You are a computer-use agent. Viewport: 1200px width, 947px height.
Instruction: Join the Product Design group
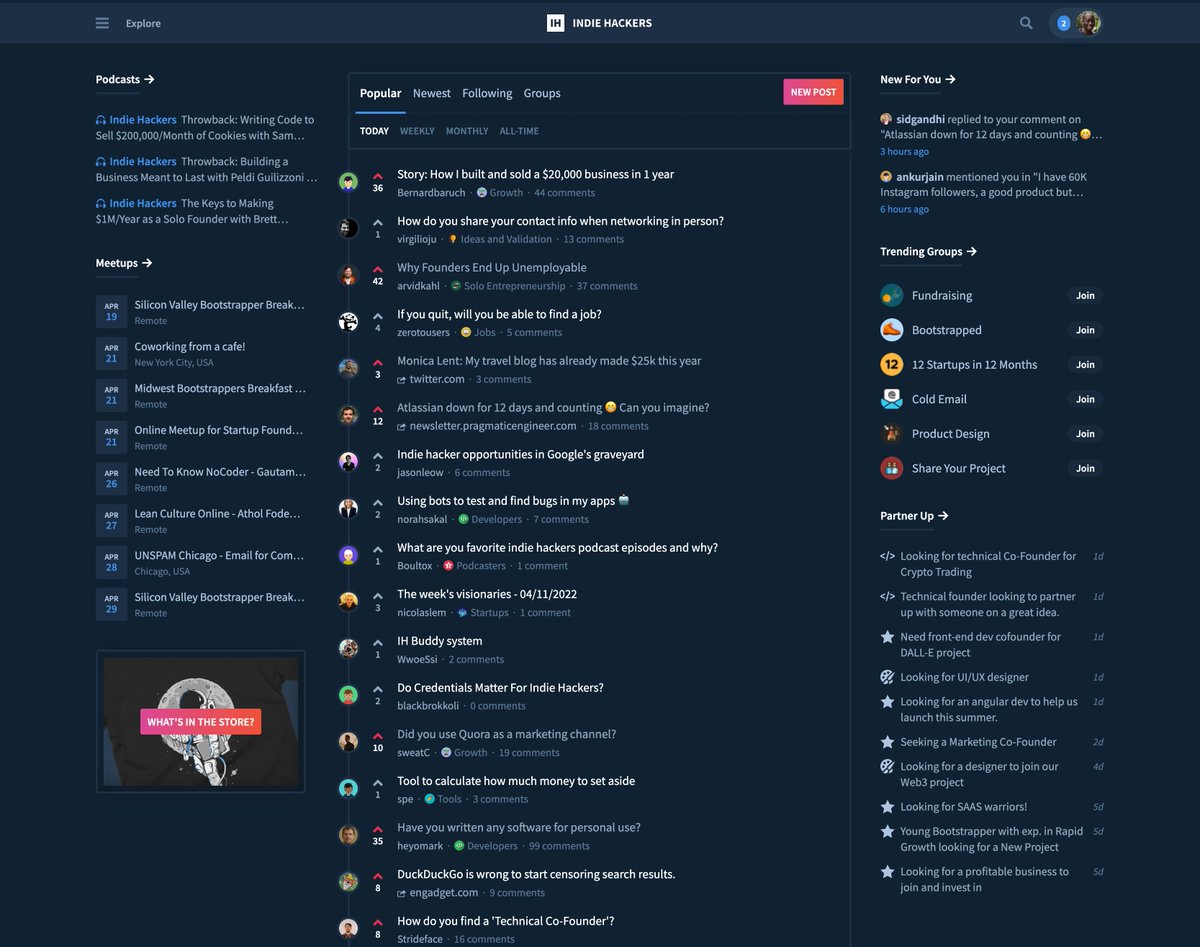1085,434
